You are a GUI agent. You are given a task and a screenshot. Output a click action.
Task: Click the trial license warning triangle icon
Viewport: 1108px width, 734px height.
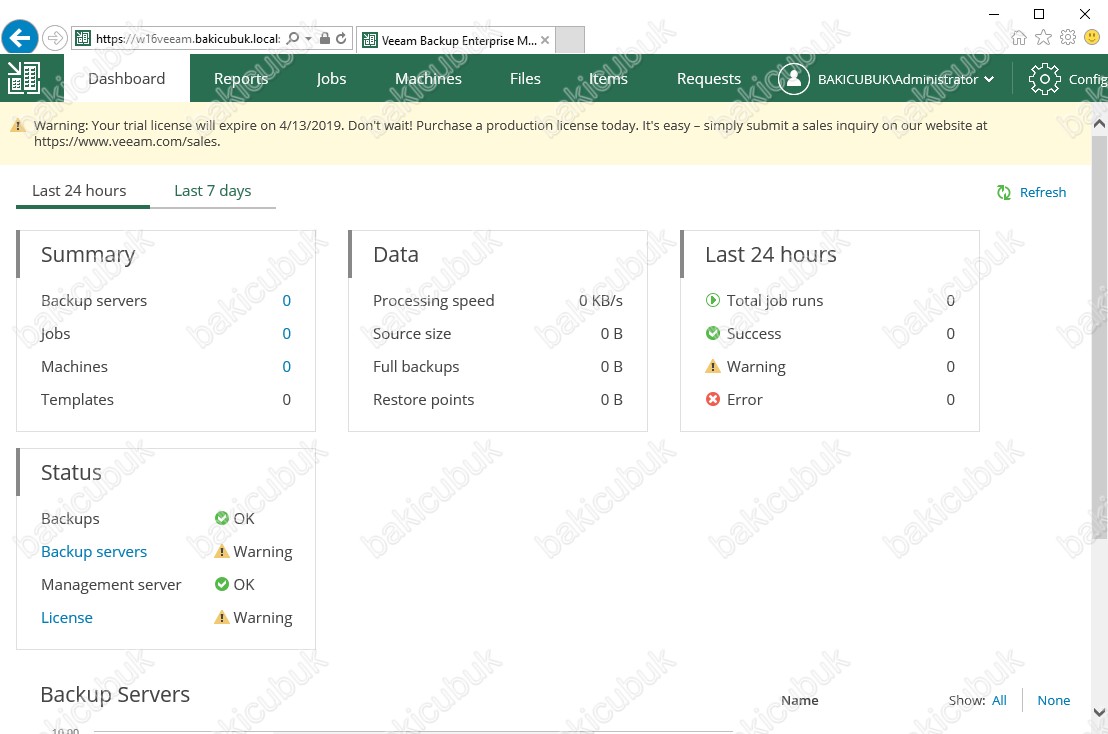click(x=18, y=126)
